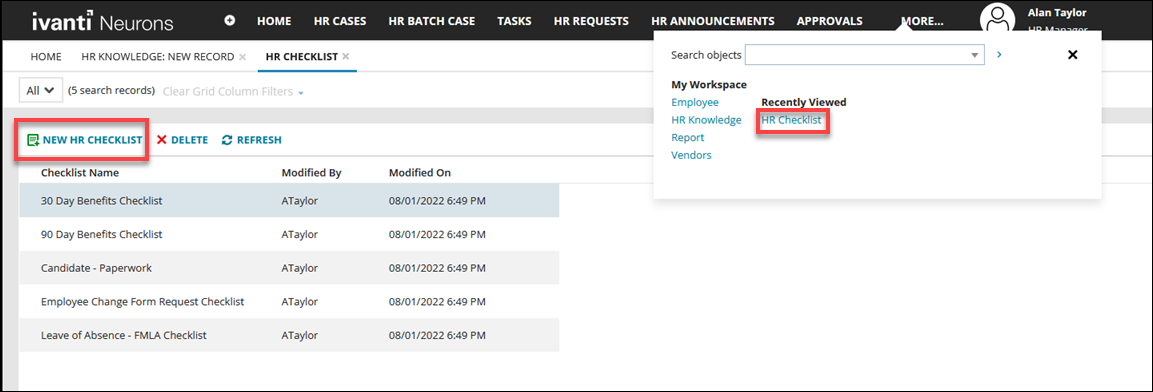Open the HR Knowledge workspace link
1153x392 pixels.
tap(707, 120)
